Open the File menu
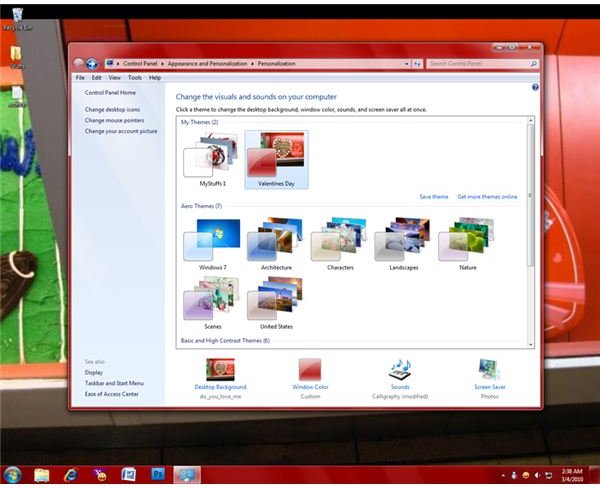Screen dimensions: 600x489 coord(80,78)
